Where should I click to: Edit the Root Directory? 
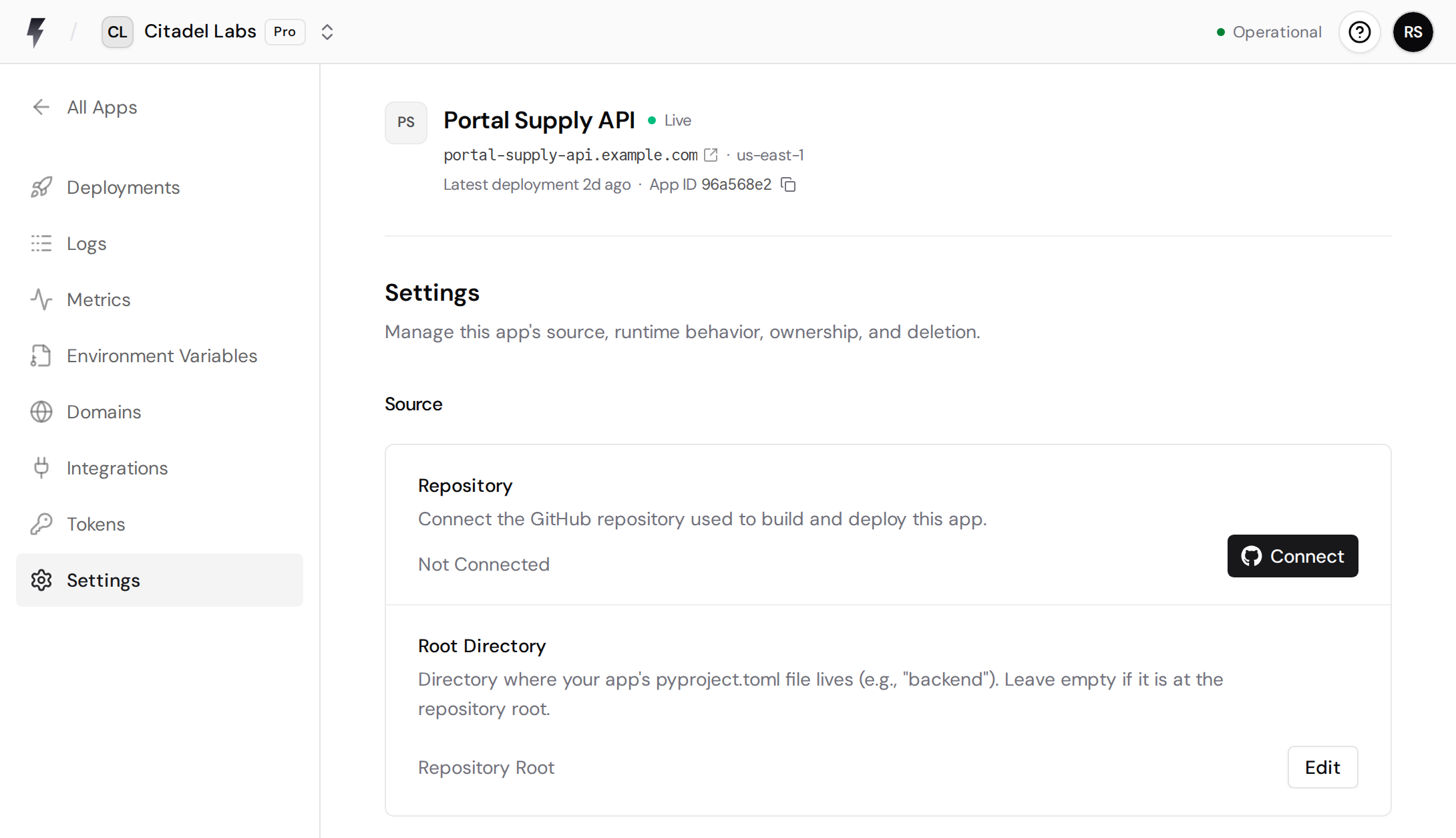coord(1322,767)
